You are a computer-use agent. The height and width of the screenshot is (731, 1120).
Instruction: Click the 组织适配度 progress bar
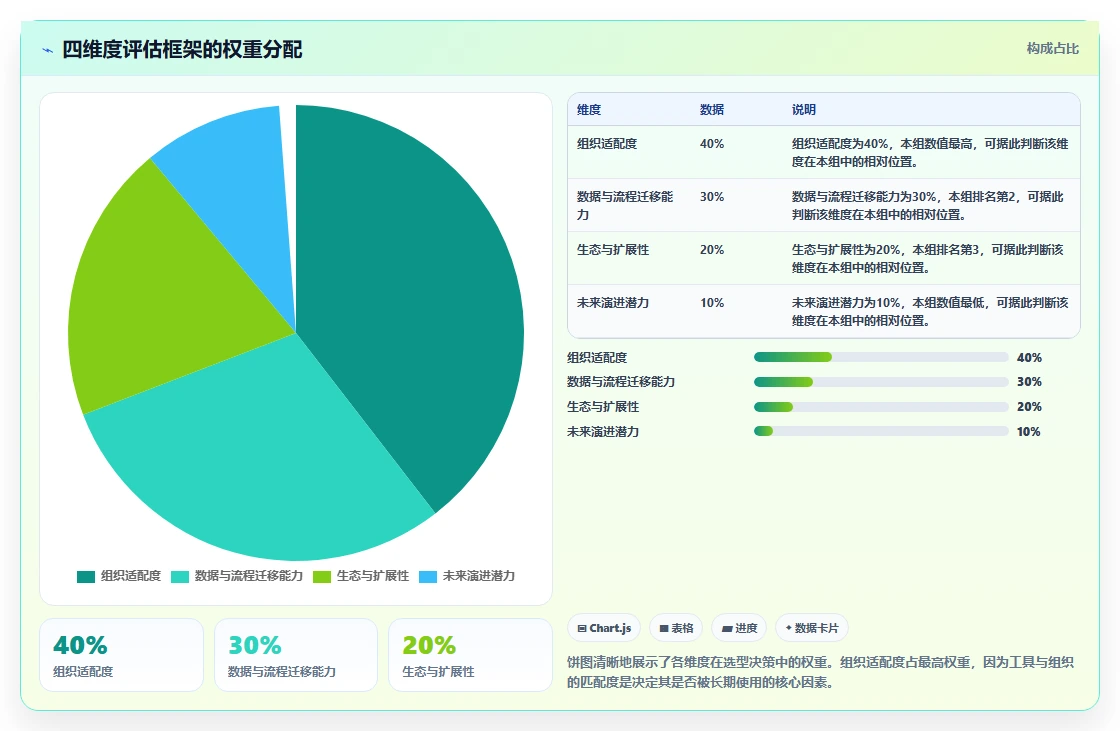point(881,357)
